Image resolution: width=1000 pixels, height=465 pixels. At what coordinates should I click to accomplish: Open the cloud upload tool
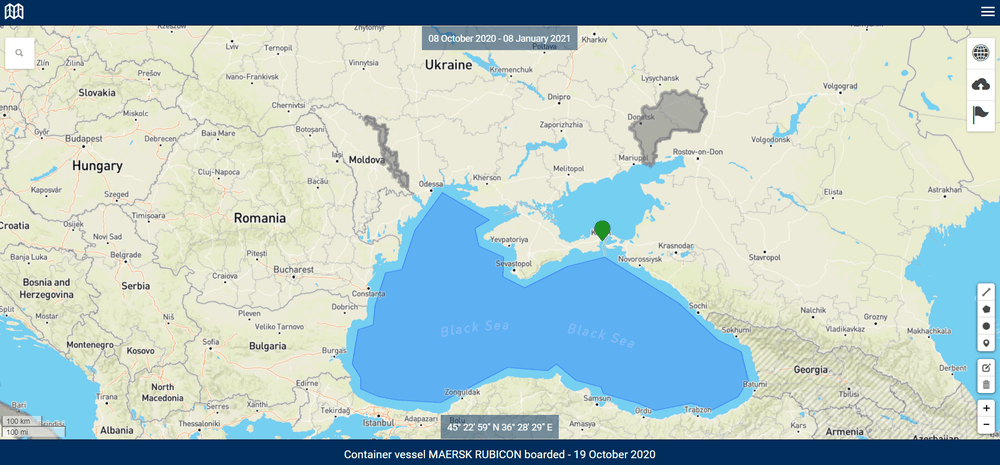(x=981, y=84)
